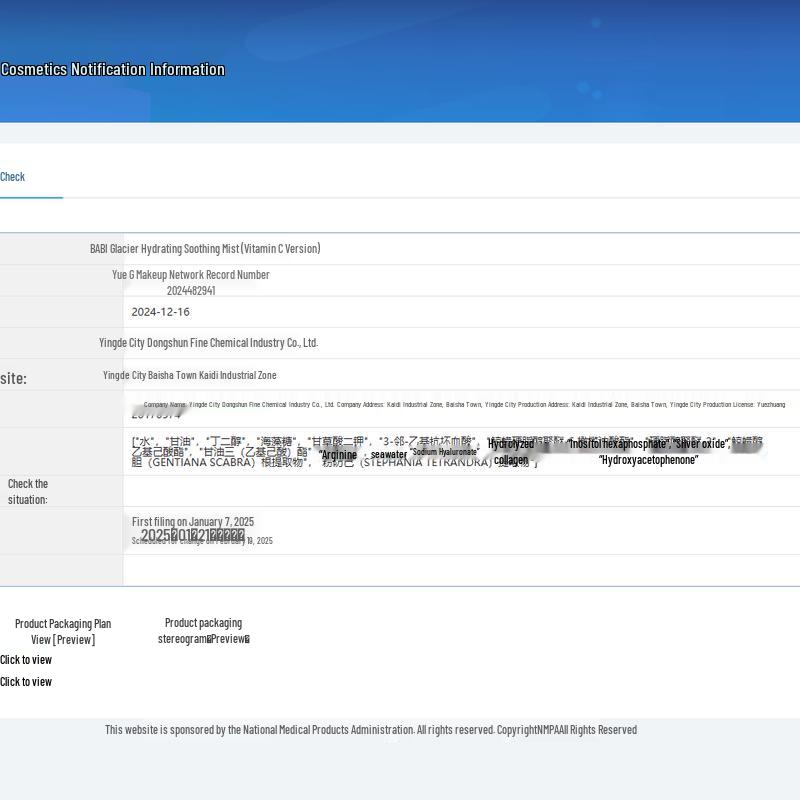
Task: Click the Cosmetics Notification Information heading
Action: [112, 70]
